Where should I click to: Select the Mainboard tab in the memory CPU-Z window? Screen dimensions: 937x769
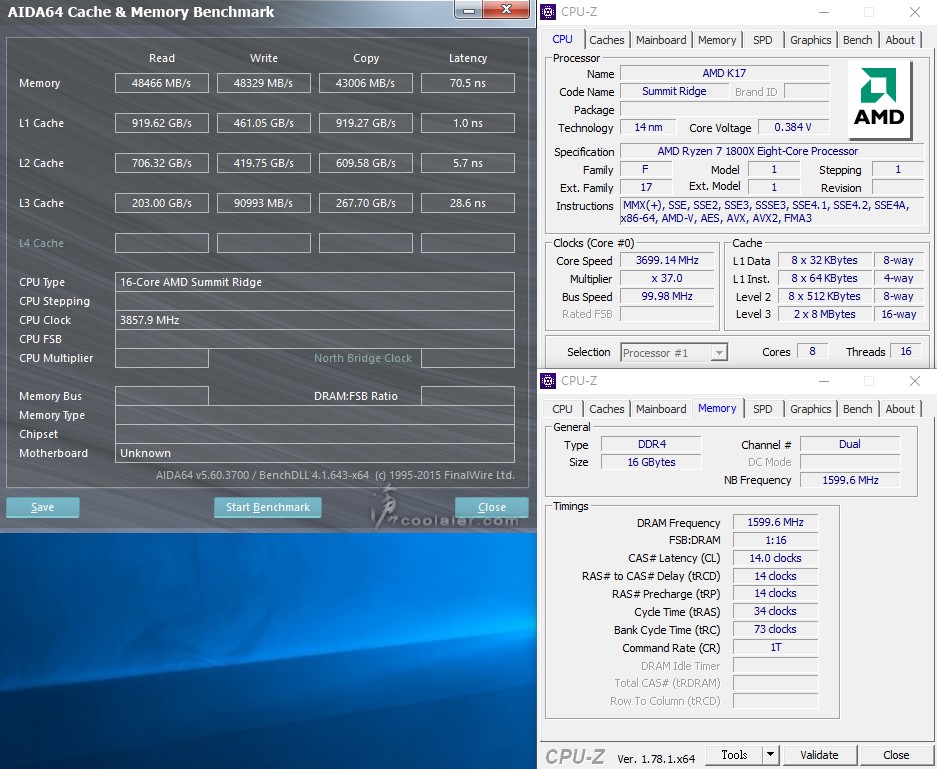click(x=661, y=409)
